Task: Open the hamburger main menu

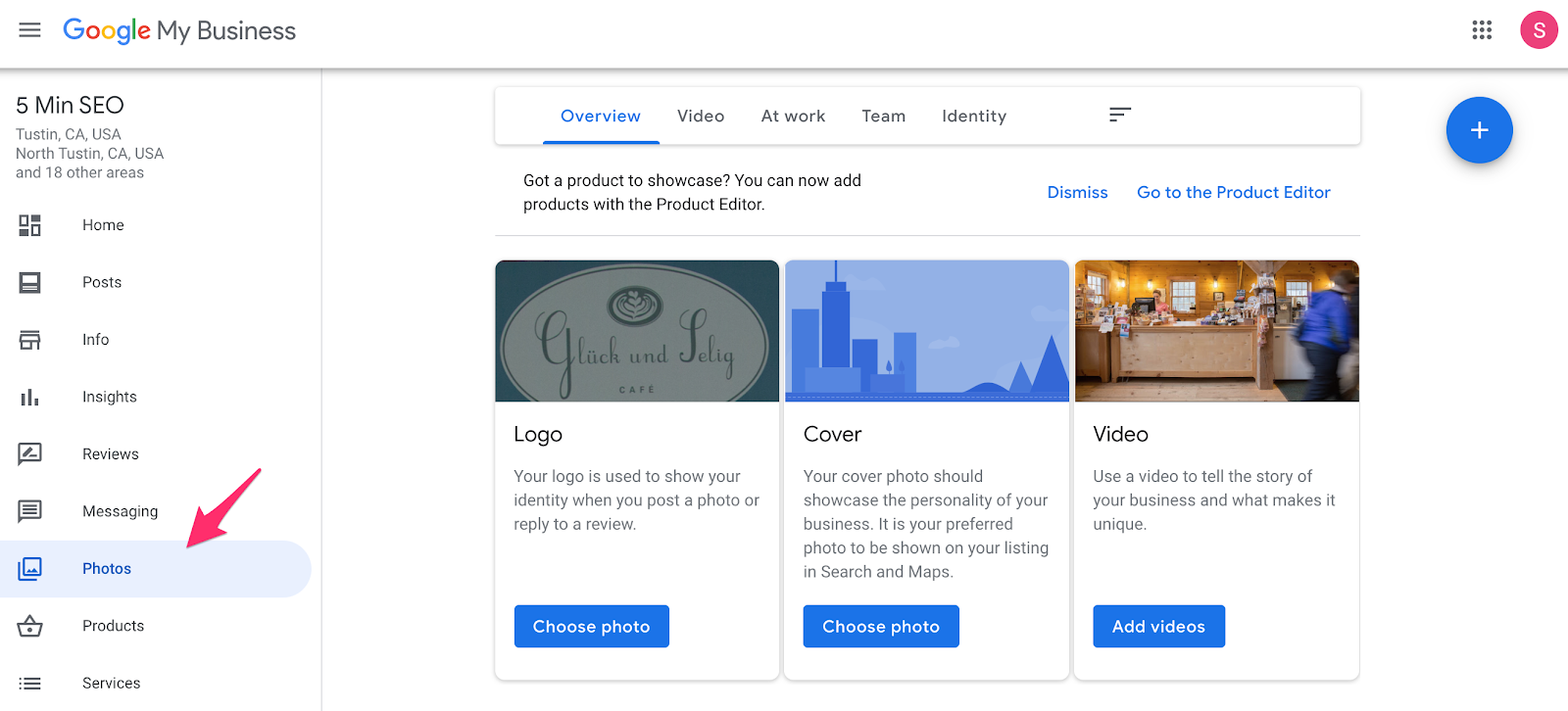Action: [30, 30]
